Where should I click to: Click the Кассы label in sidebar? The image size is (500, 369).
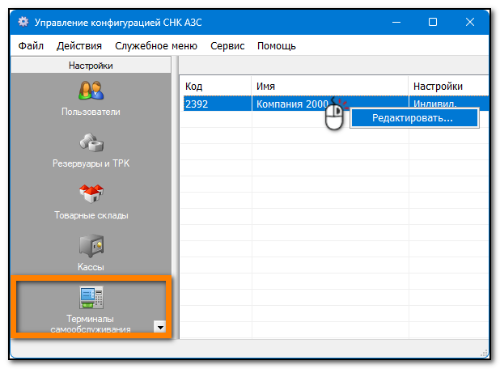click(91, 267)
